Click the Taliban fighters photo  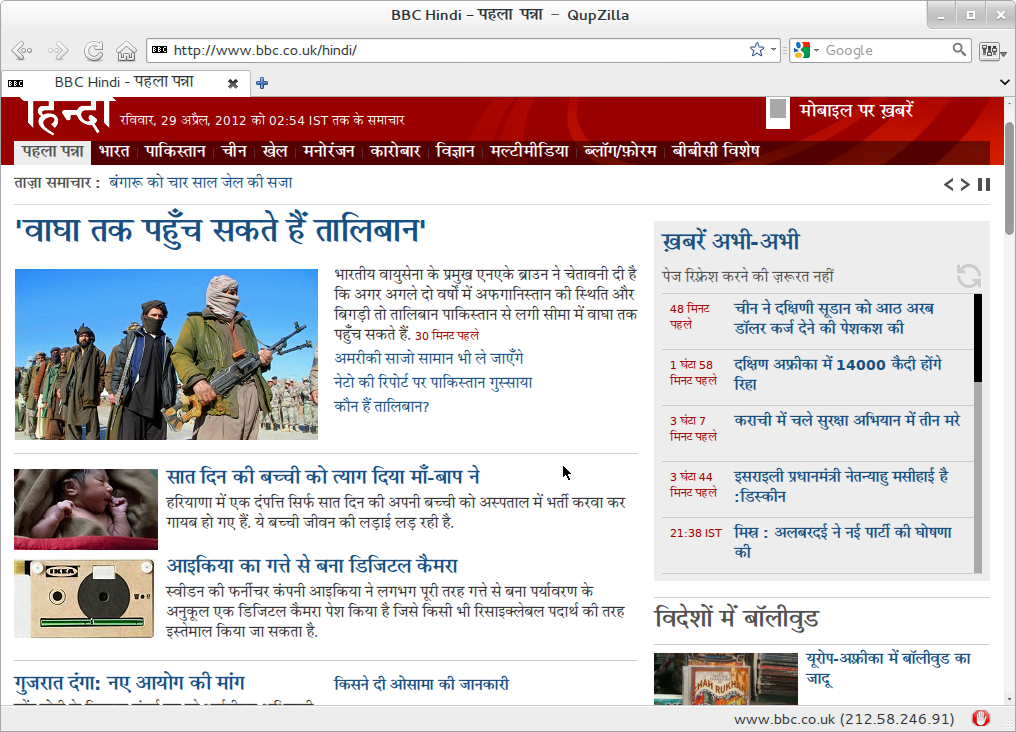click(x=167, y=354)
